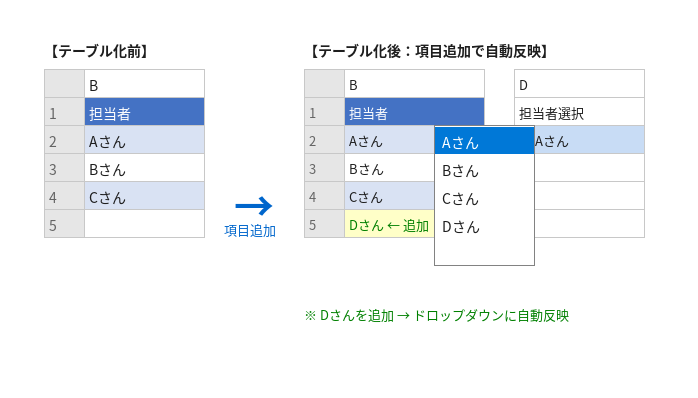This screenshot has width=698, height=398.
Task: Click column B header in right table
Action: (x=414, y=84)
